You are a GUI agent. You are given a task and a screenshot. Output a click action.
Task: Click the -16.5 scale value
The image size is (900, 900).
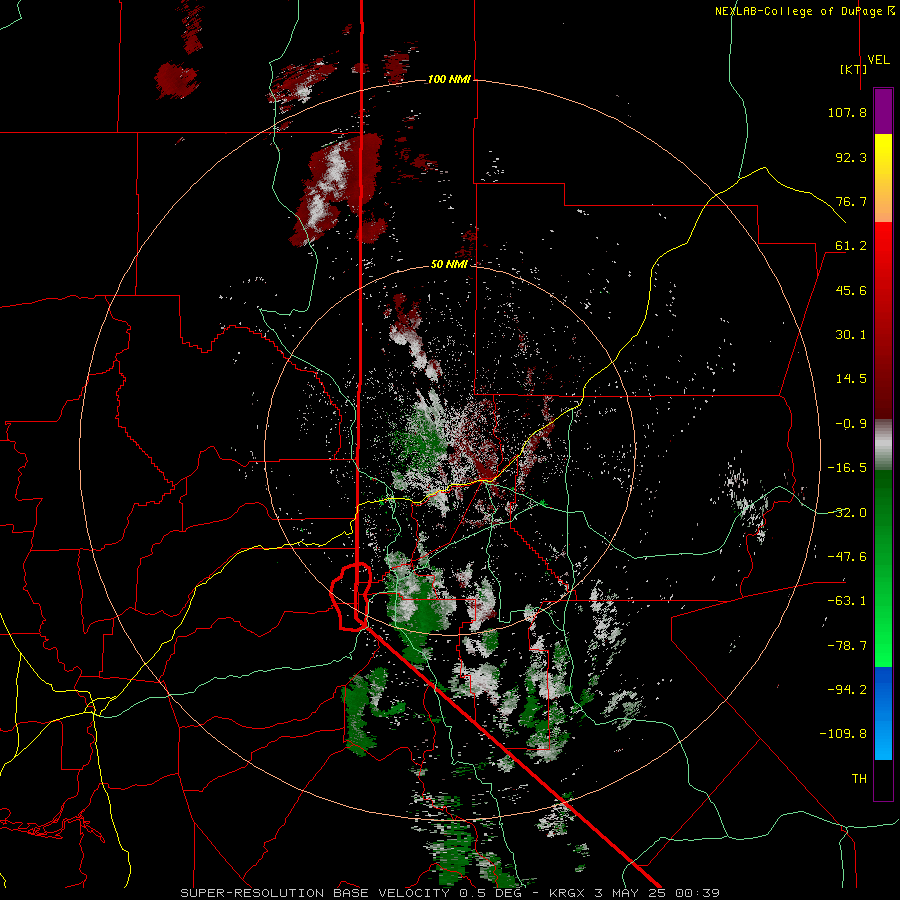[847, 468]
